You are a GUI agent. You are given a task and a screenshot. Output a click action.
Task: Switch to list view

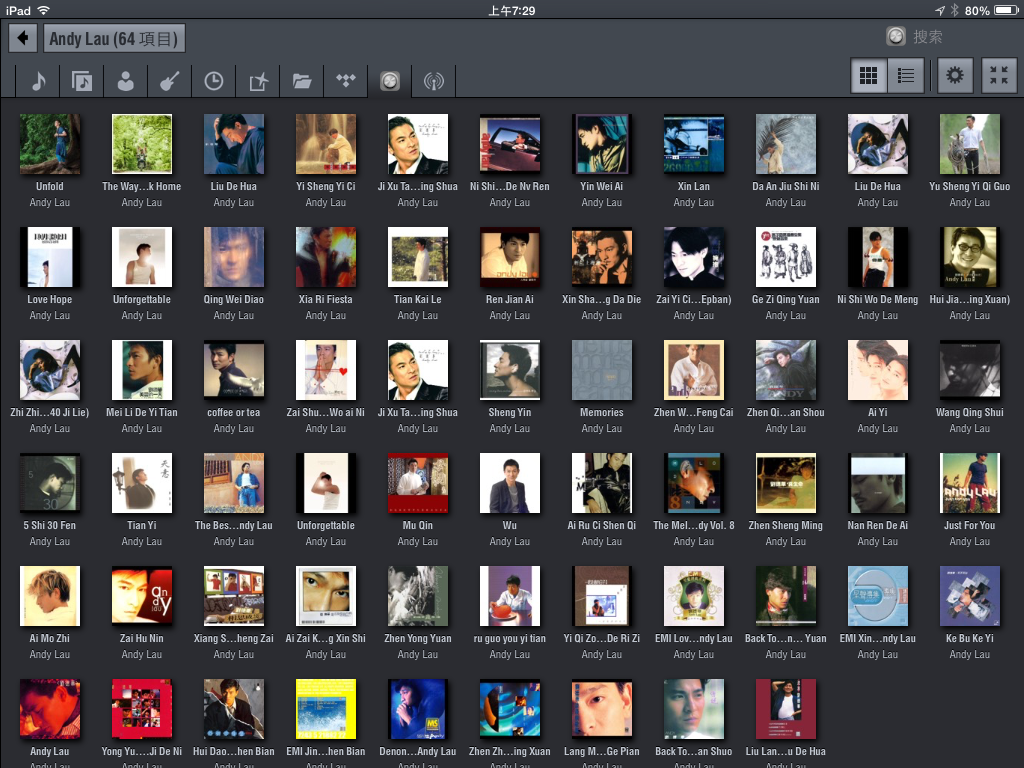[906, 76]
